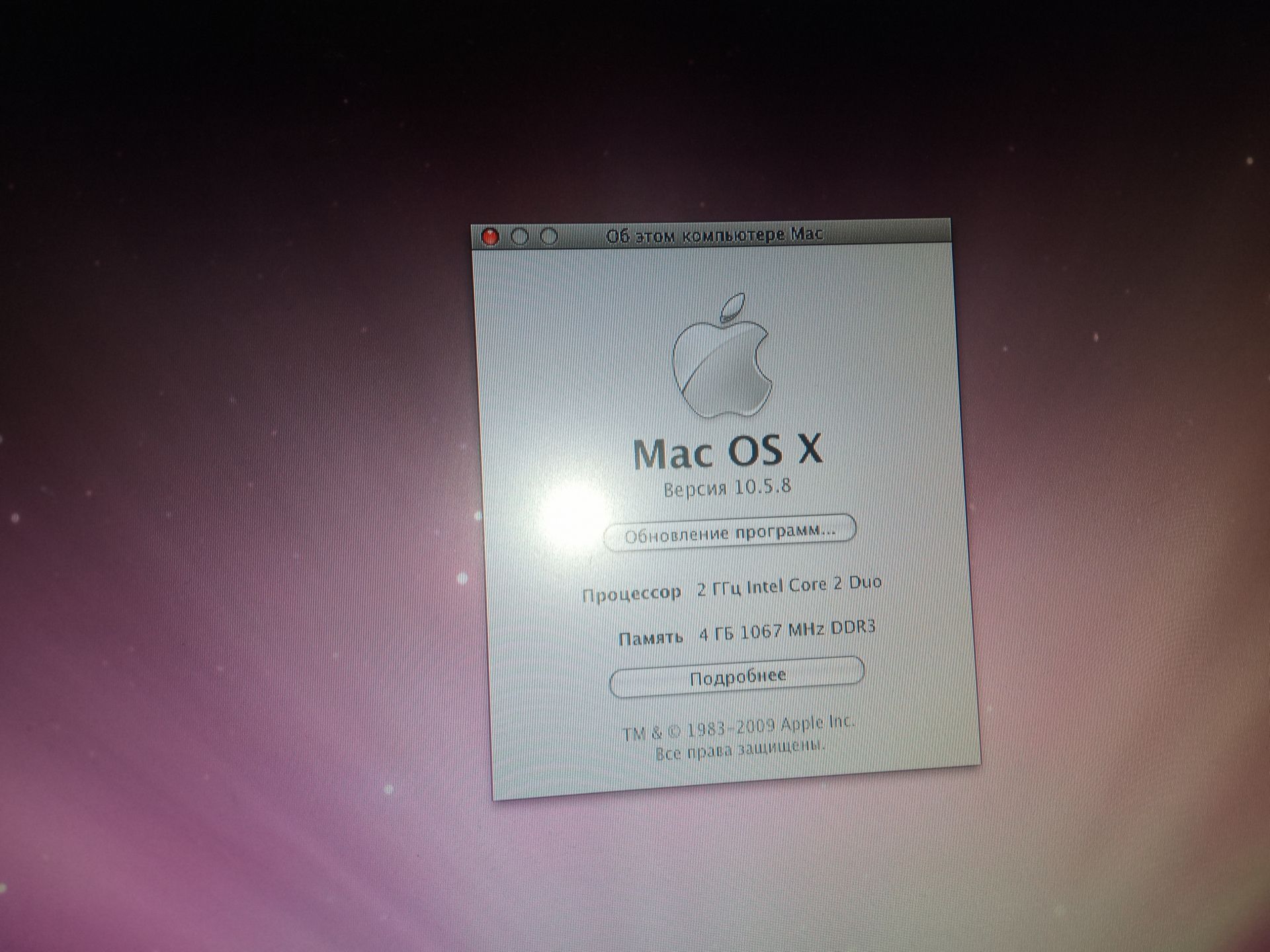Click the Mac OS X heading
This screenshot has width=1270, height=952.
point(728,452)
